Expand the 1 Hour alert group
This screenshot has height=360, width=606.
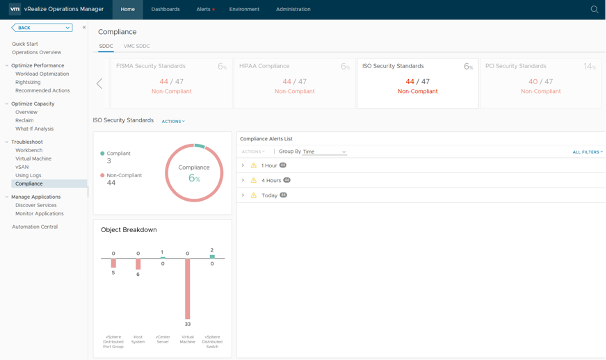243,165
